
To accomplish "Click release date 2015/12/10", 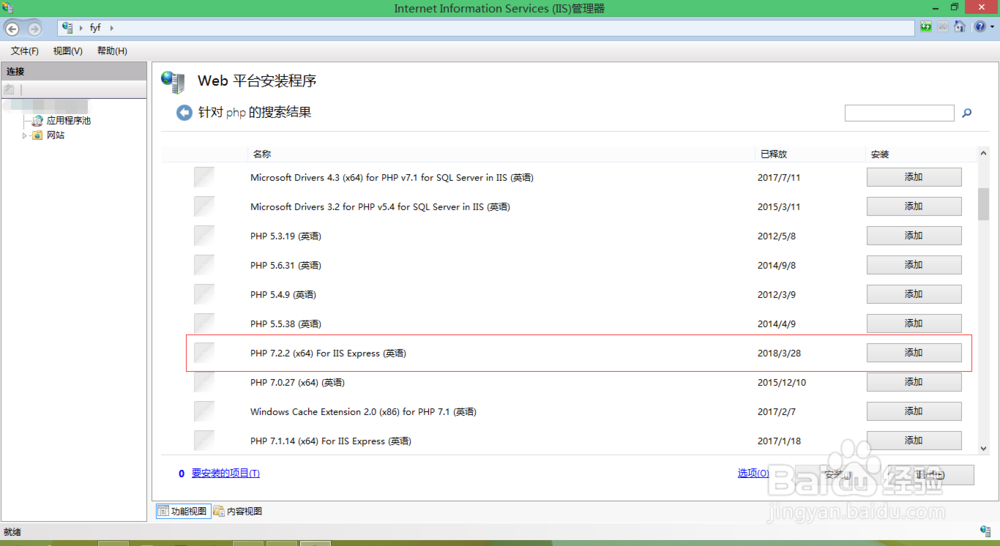I will tap(781, 383).
